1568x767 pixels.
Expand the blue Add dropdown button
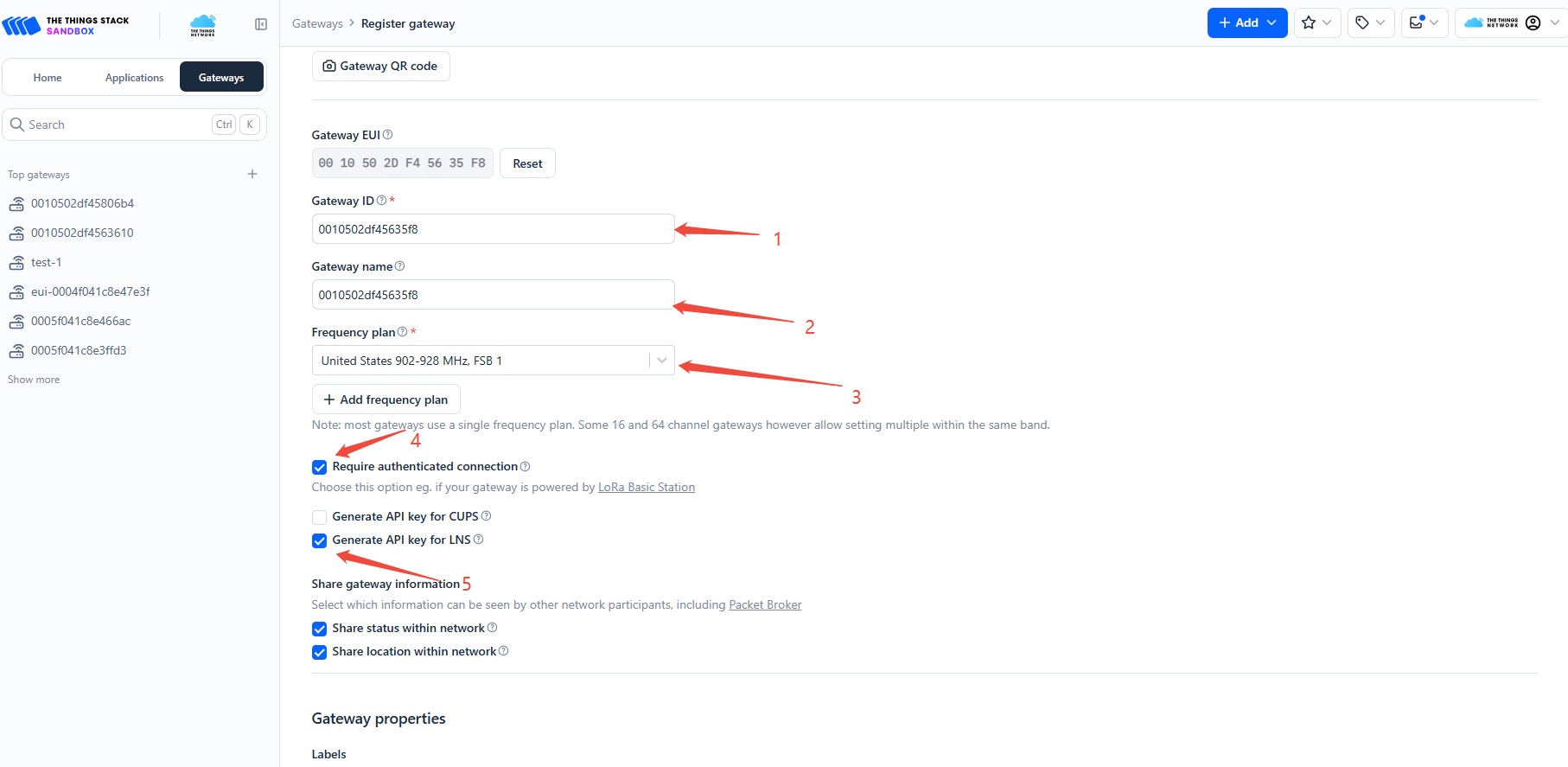(x=1246, y=23)
